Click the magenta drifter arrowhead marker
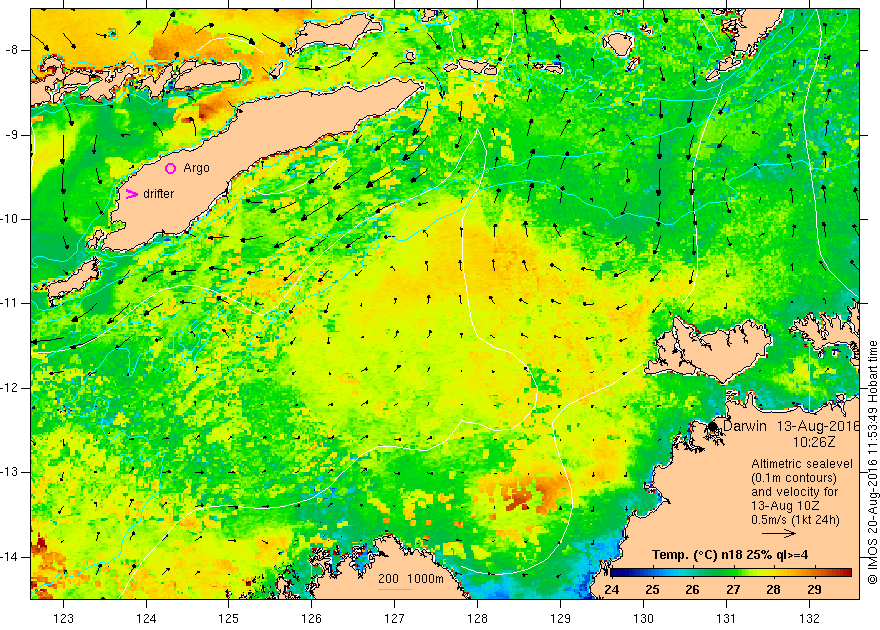The image size is (880, 630). (131, 194)
